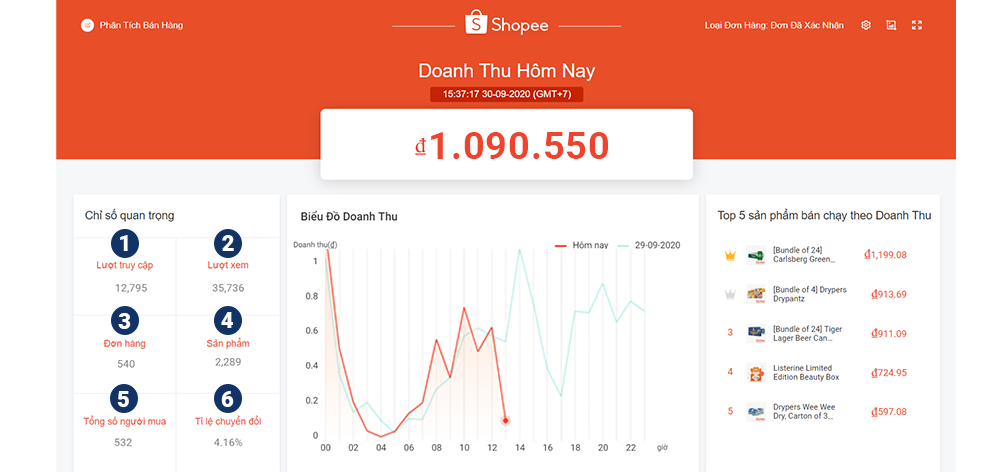The width and height of the screenshot is (1000, 472).
Task: Click the price ₫911.09
Action: point(889,334)
